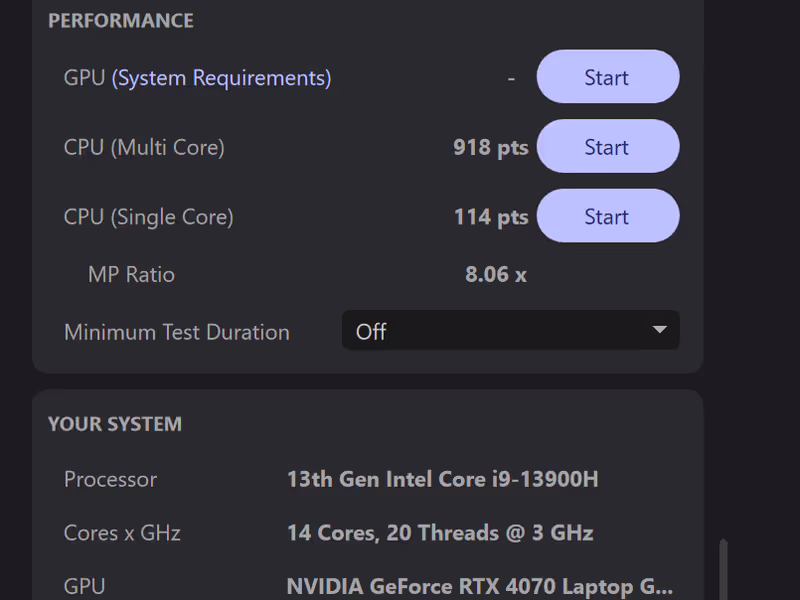Open the System Requirements link
Viewport: 800px width, 600px height.
(221, 78)
